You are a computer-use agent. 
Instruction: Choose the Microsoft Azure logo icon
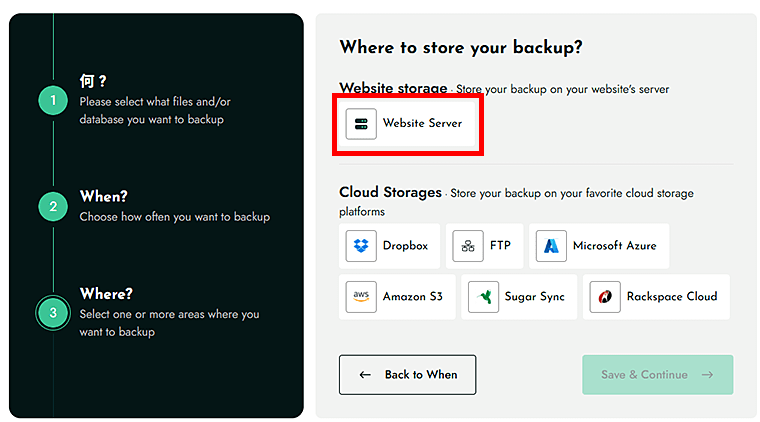[x=551, y=246]
